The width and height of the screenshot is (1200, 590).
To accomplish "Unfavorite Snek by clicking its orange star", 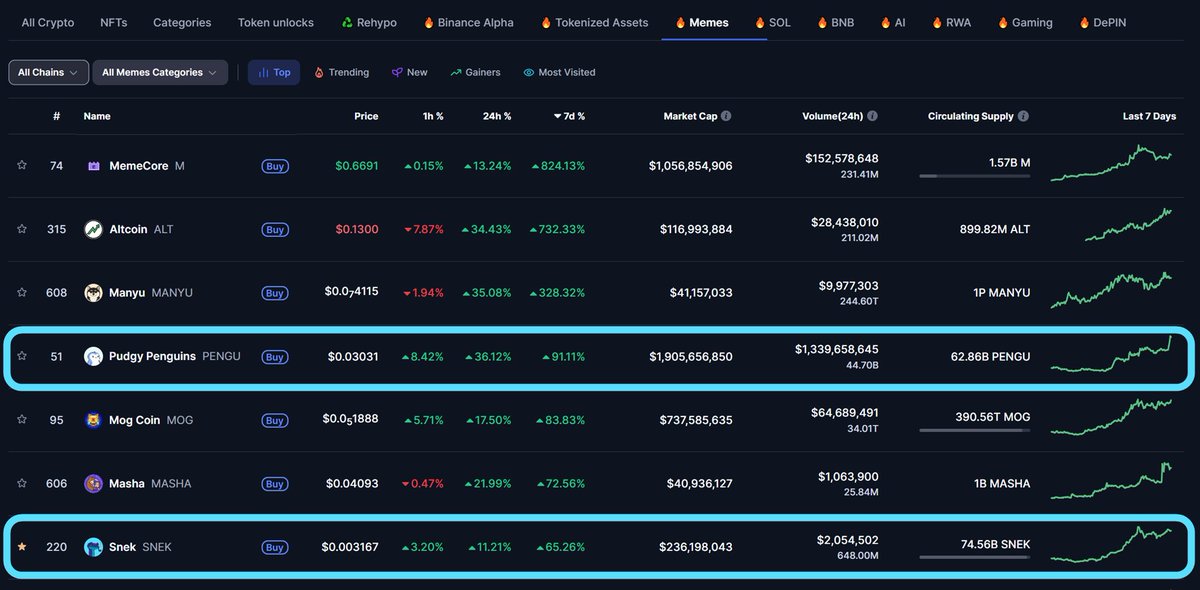I will (x=22, y=547).
